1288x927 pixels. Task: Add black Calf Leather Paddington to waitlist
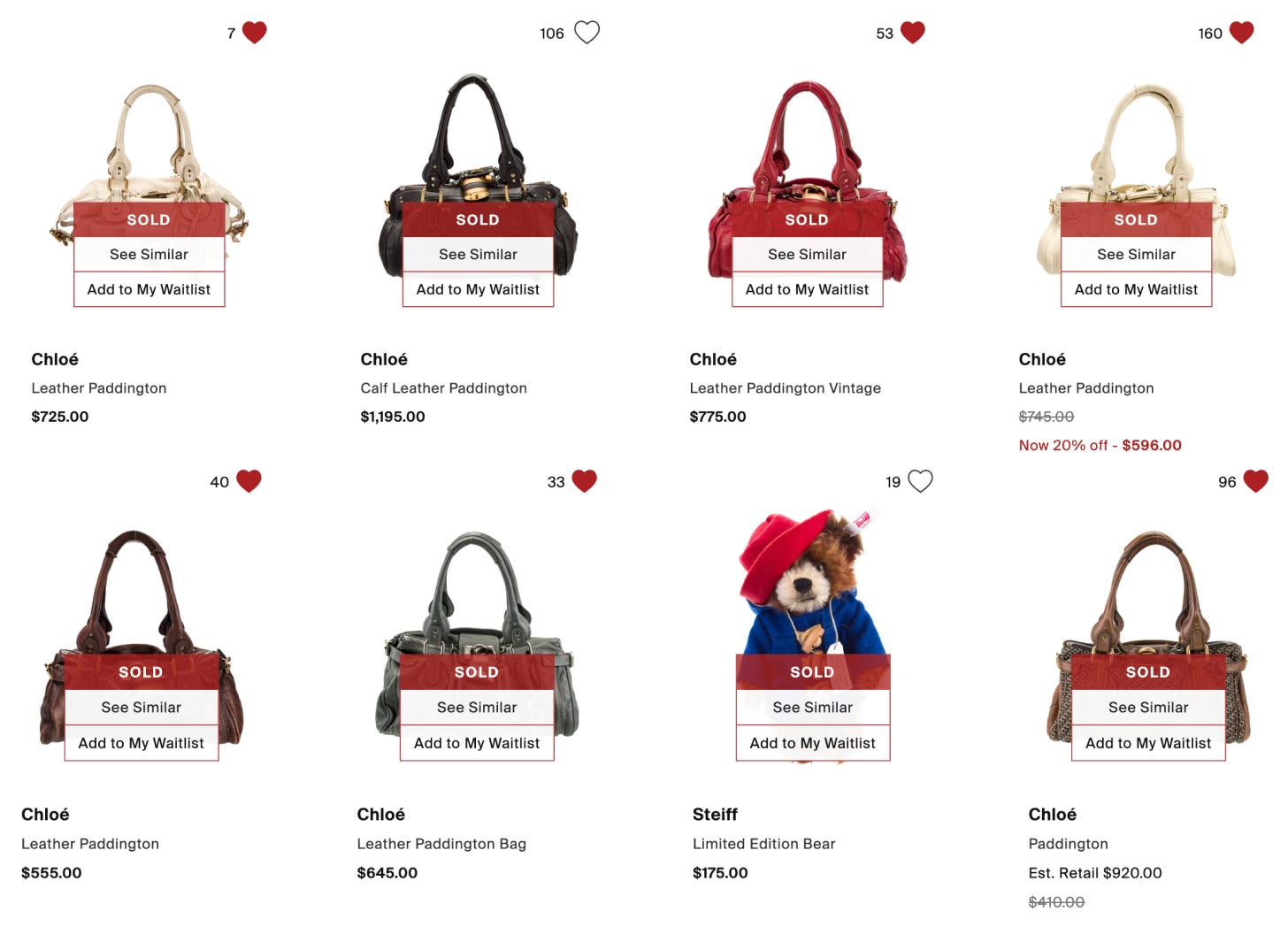click(x=478, y=289)
